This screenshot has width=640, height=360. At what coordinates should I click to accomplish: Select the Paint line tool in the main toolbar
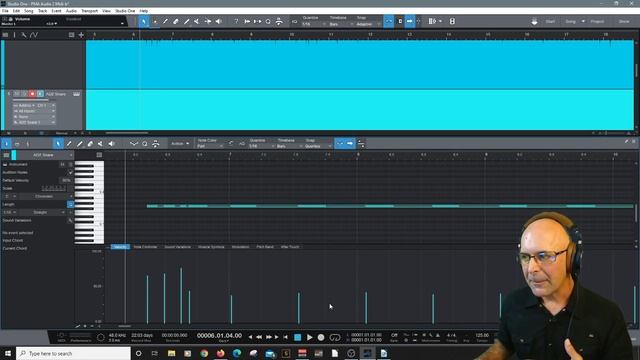187,21
